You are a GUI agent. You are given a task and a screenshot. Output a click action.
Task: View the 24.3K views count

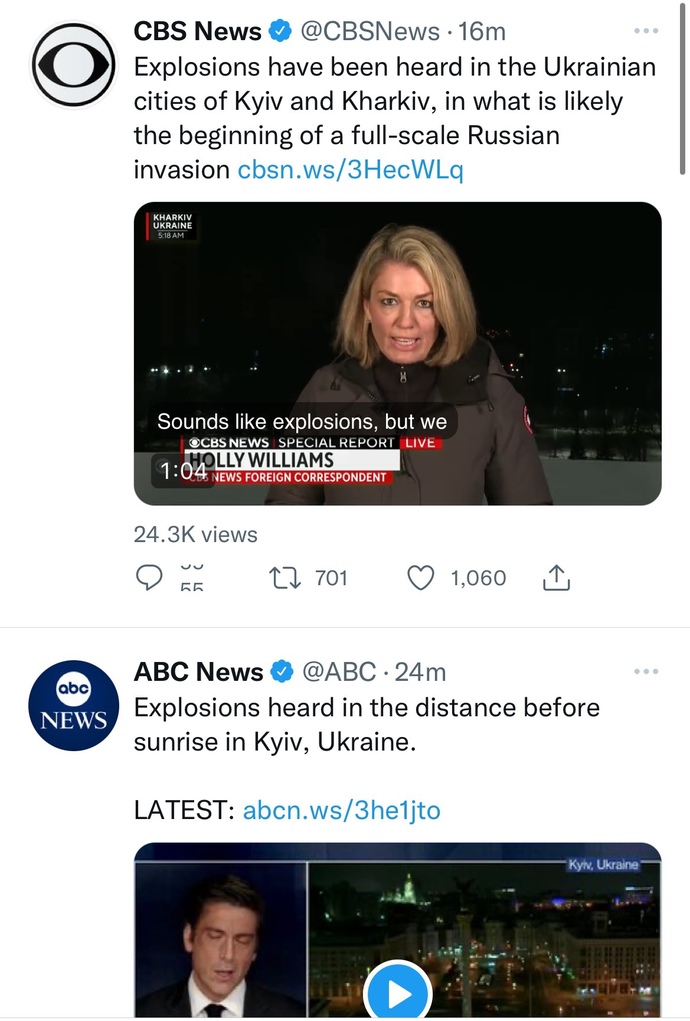pyautogui.click(x=195, y=535)
